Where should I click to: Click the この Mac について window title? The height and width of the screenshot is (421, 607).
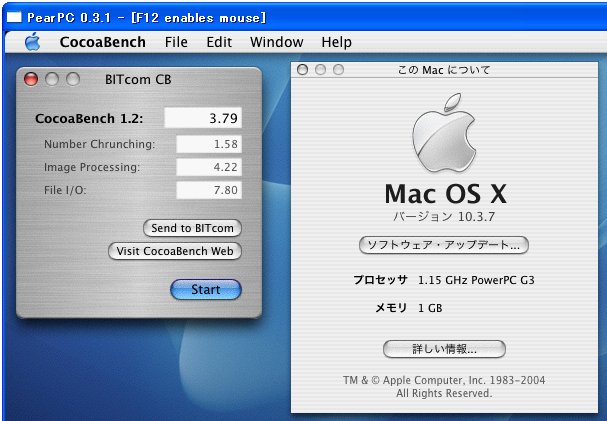(444, 70)
